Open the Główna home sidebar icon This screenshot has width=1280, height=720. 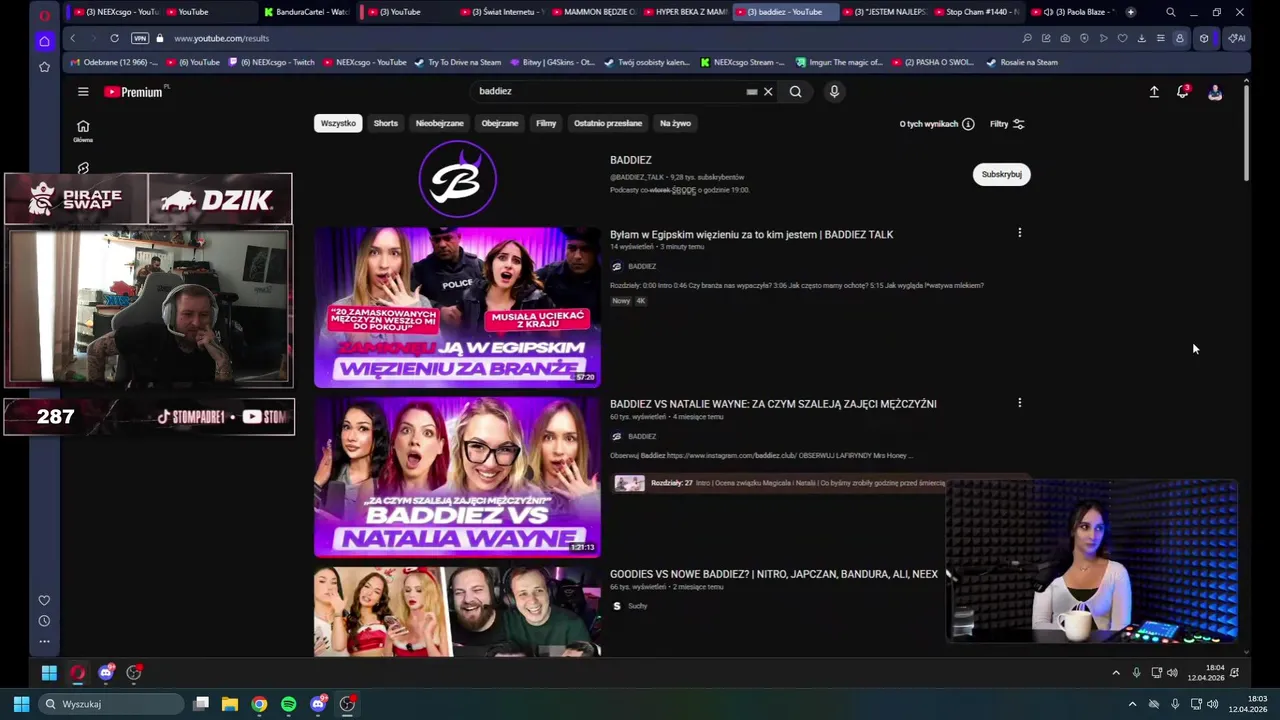point(83,131)
